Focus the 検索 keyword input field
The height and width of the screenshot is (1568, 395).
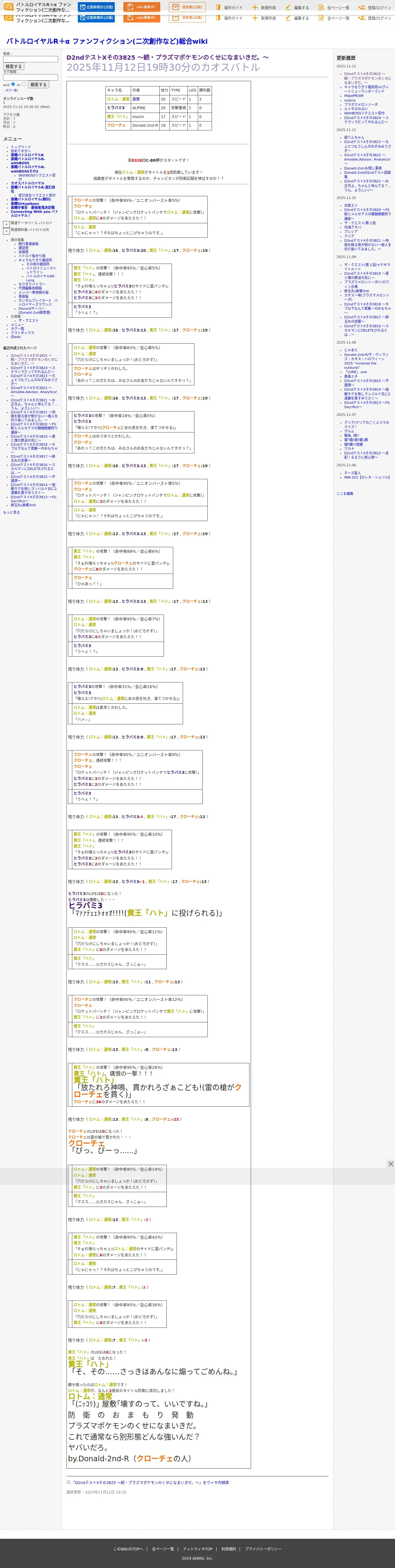(x=30, y=59)
